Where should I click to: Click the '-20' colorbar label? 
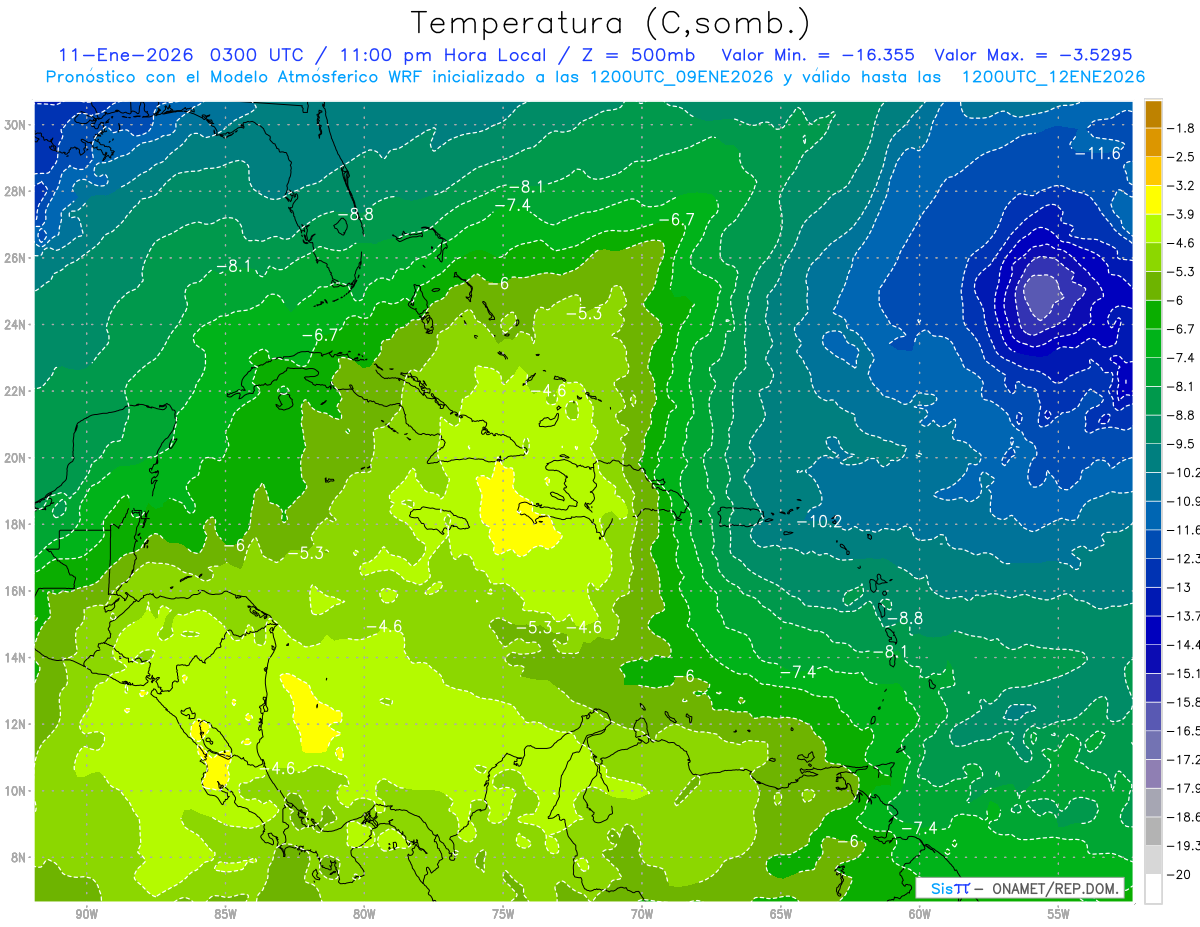coord(1179,875)
